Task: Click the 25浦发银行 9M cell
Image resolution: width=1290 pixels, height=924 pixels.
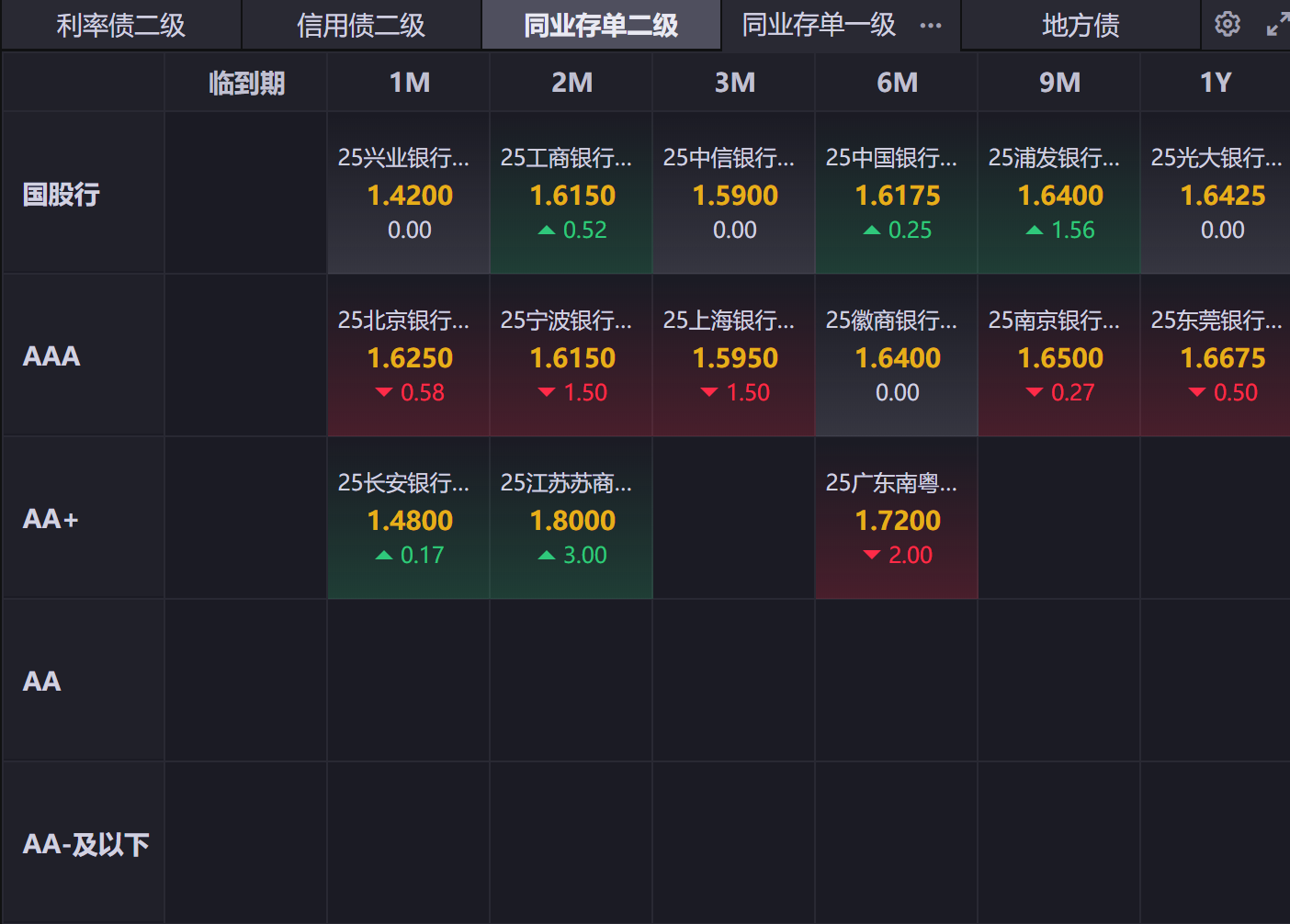Action: (1059, 194)
